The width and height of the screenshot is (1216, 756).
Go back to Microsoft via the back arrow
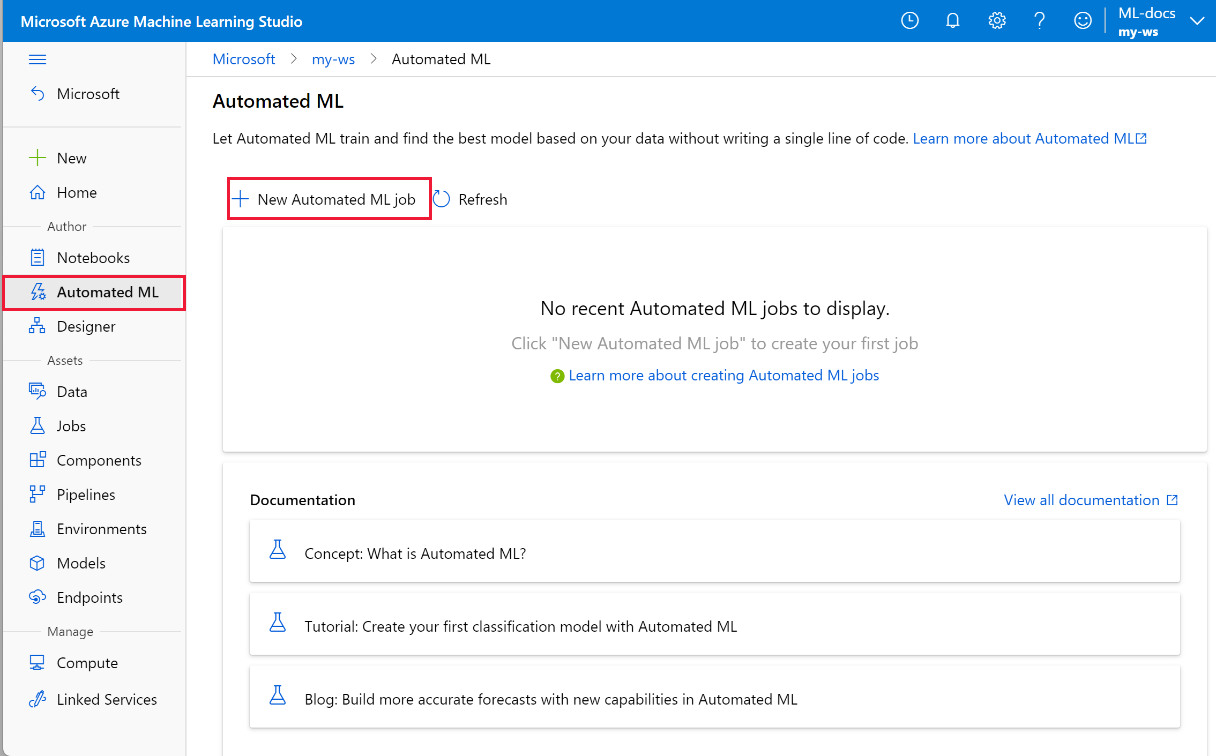tap(38, 94)
